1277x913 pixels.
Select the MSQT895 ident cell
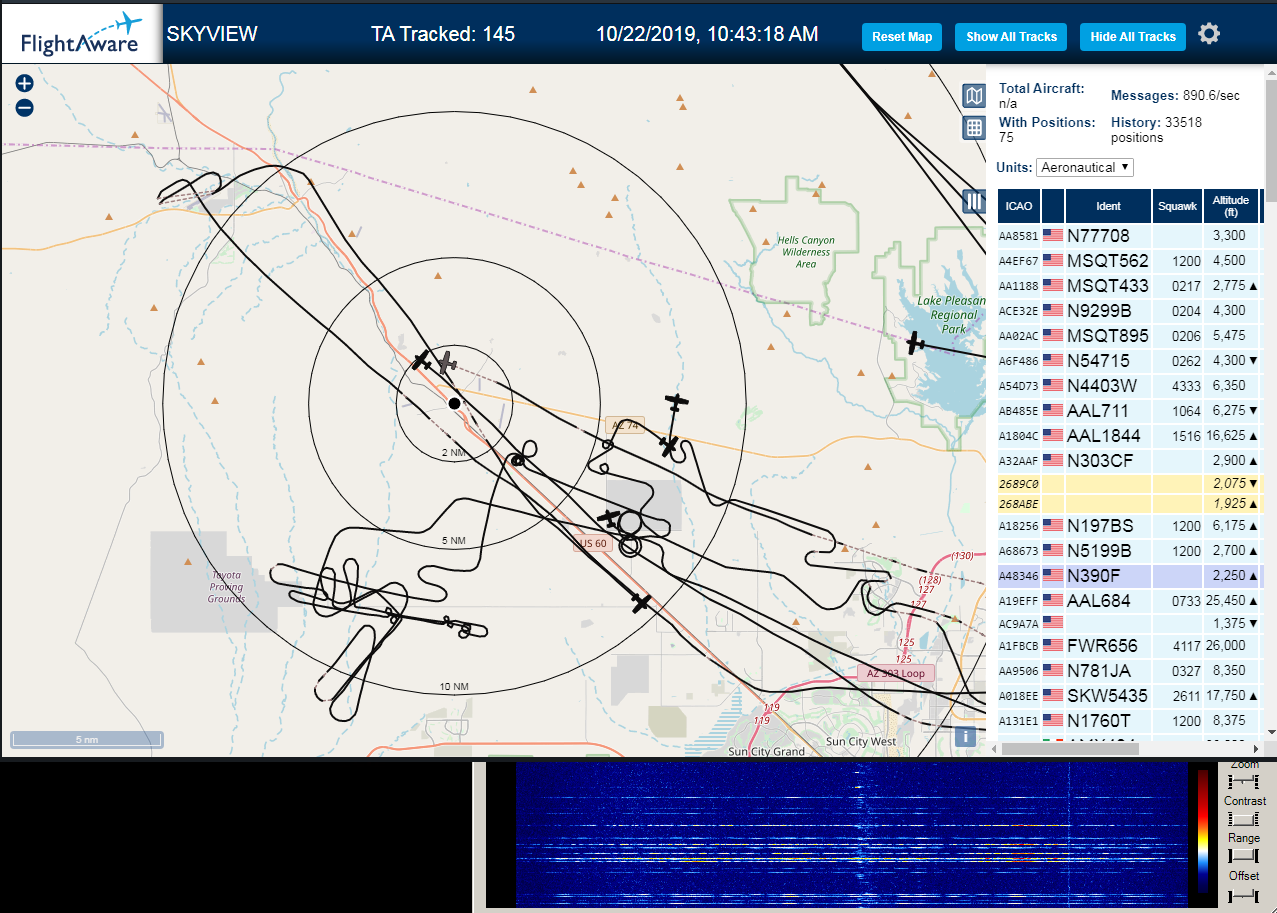click(1108, 336)
